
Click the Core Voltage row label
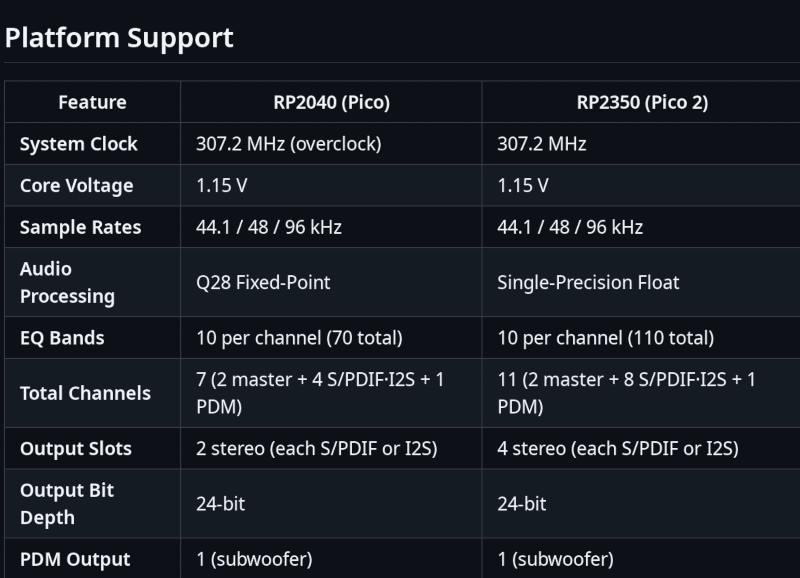click(x=76, y=186)
